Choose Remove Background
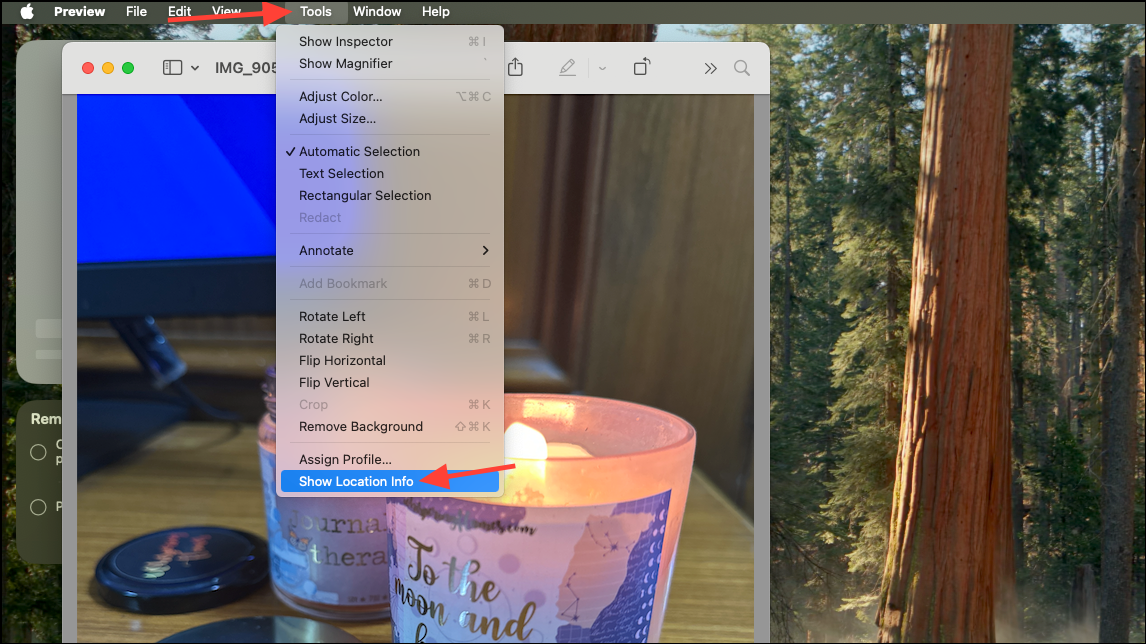This screenshot has width=1146, height=644. tap(390, 426)
